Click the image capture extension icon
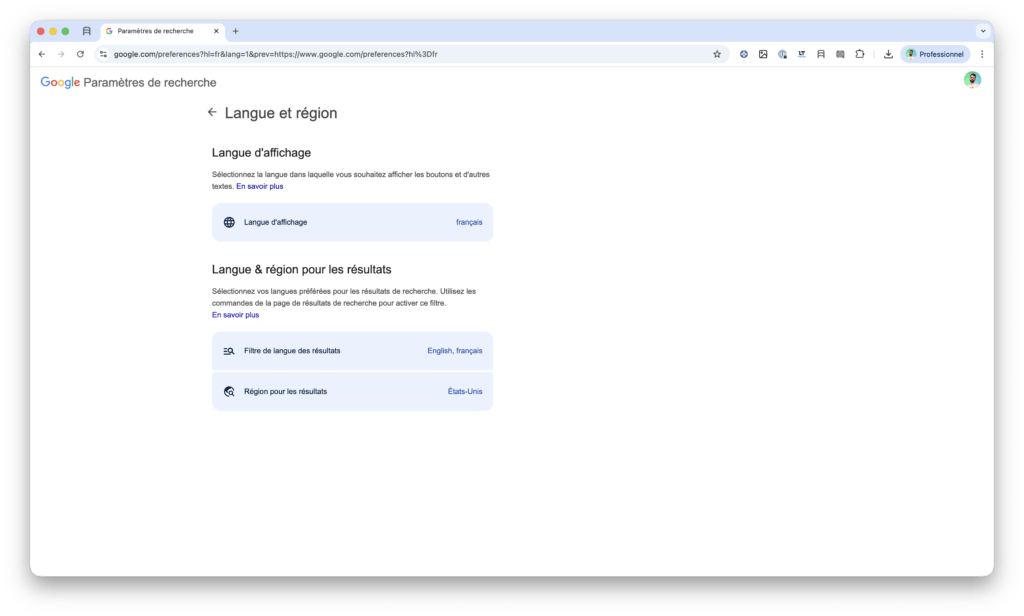 point(763,54)
